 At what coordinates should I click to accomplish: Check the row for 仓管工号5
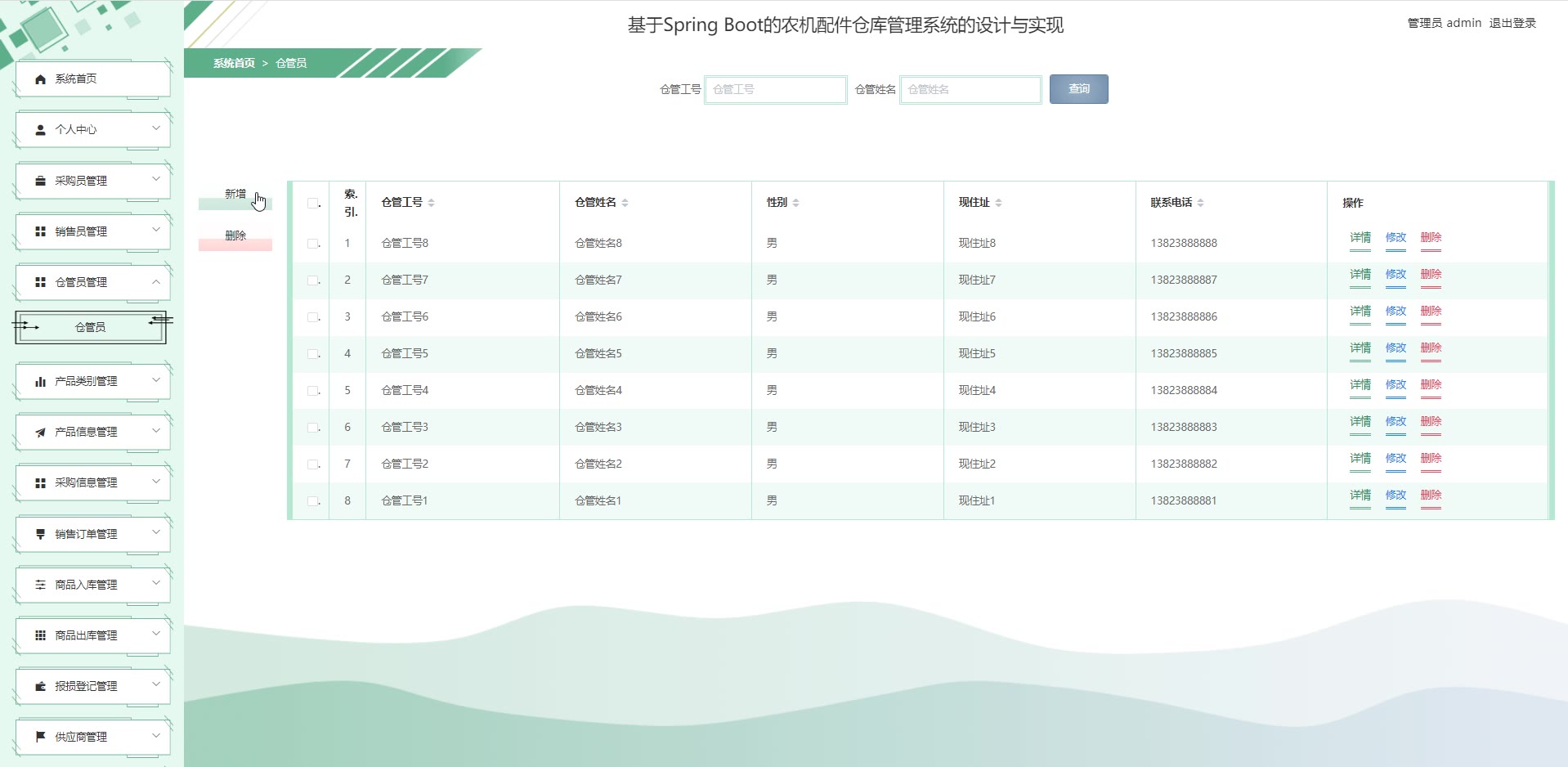coord(312,354)
